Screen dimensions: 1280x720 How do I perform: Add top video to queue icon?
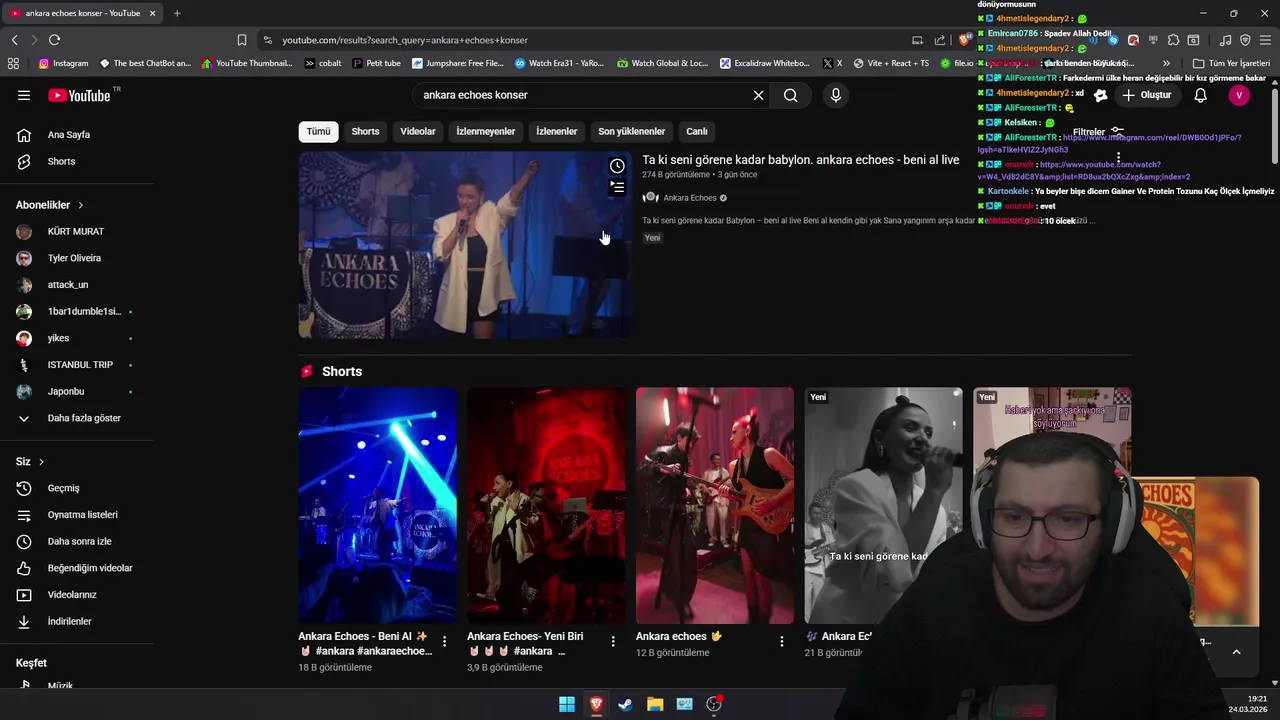(617, 187)
